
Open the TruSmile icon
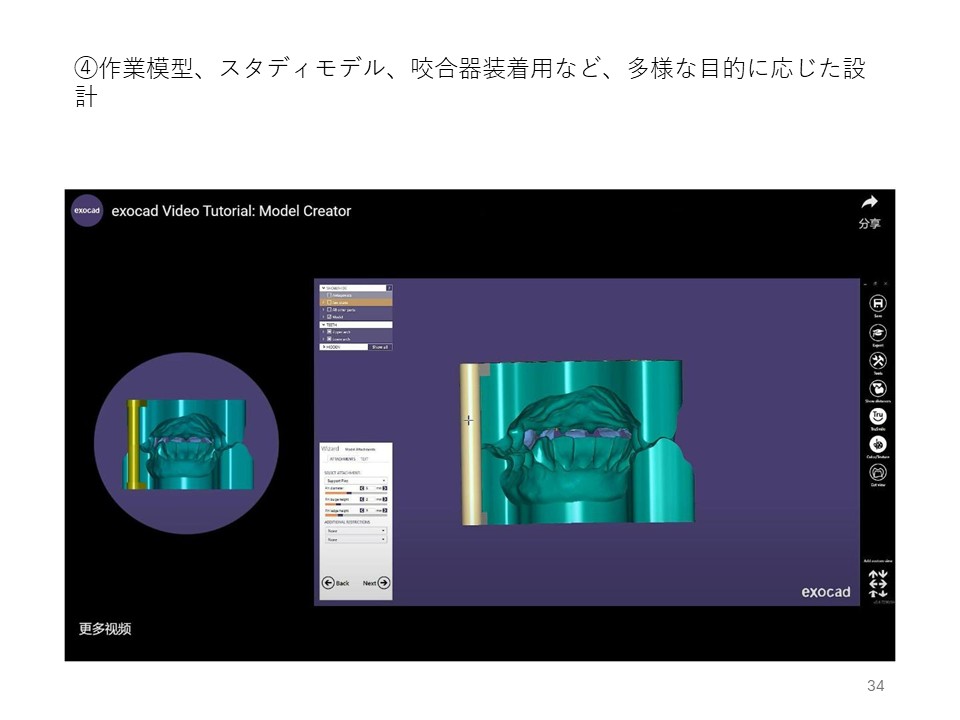(878, 416)
